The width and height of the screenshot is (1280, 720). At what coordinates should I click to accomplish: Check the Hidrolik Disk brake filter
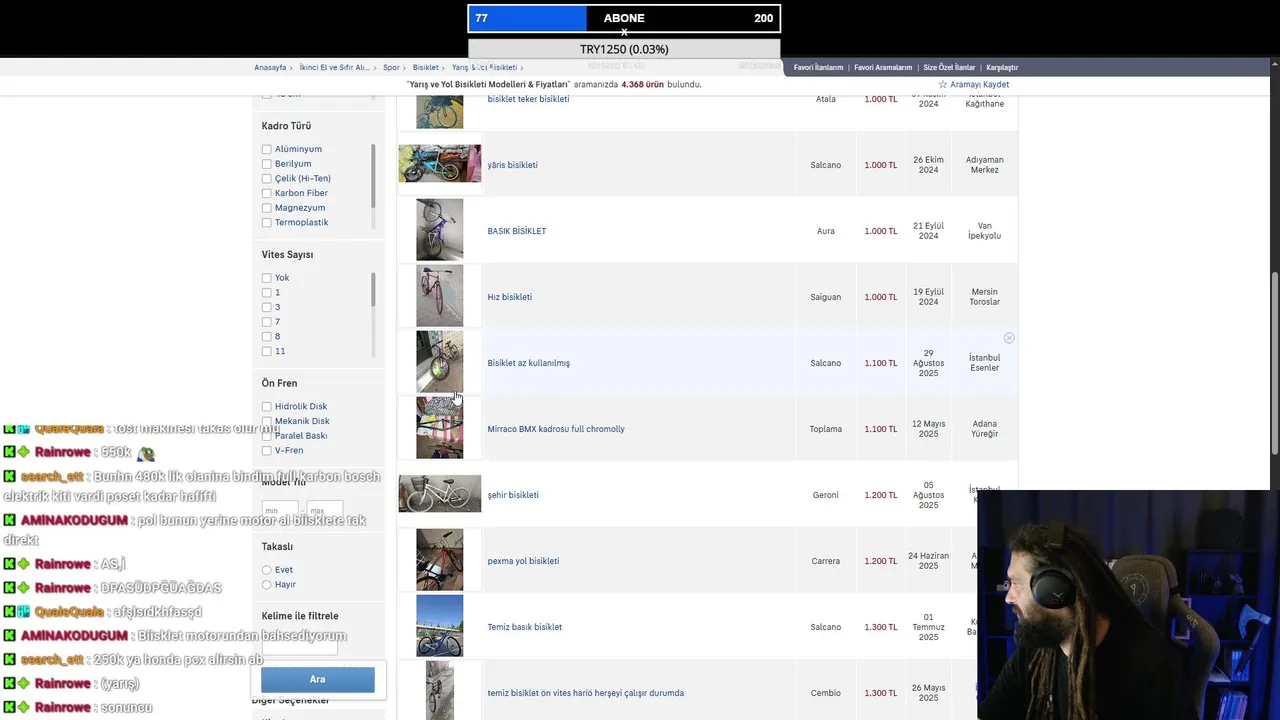point(267,406)
